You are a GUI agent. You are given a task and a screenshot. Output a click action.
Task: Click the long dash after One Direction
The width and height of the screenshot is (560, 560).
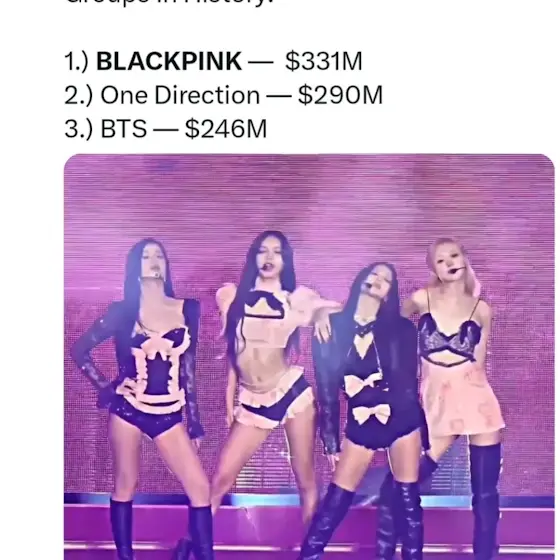click(279, 96)
